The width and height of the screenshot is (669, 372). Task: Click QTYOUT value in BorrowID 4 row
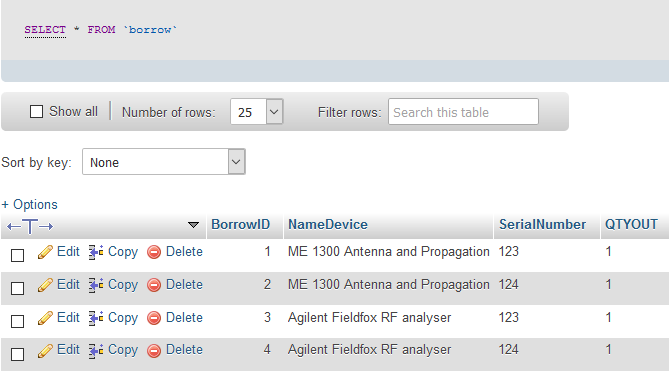coord(608,350)
